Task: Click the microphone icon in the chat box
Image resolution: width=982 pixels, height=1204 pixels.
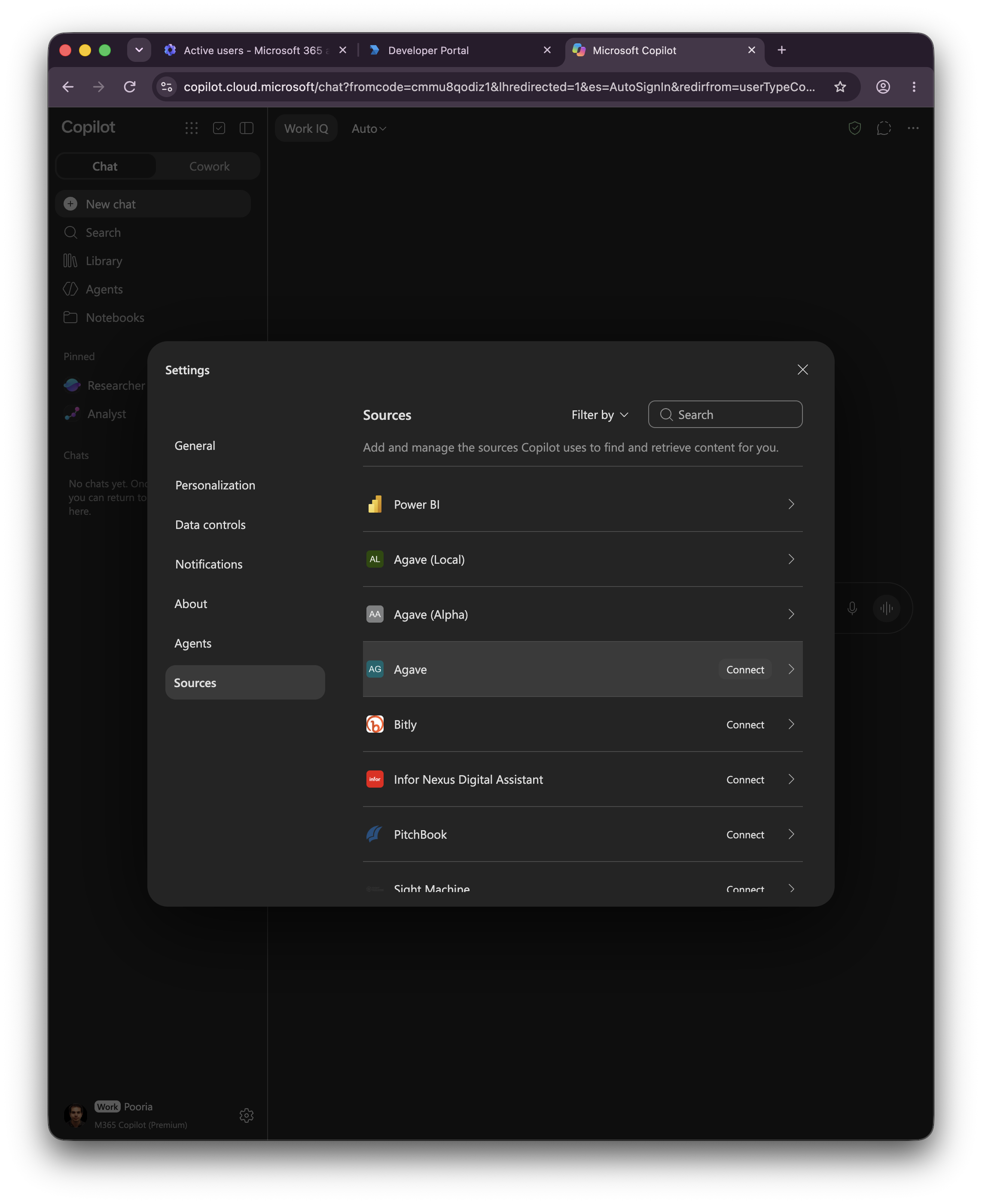Action: (852, 608)
